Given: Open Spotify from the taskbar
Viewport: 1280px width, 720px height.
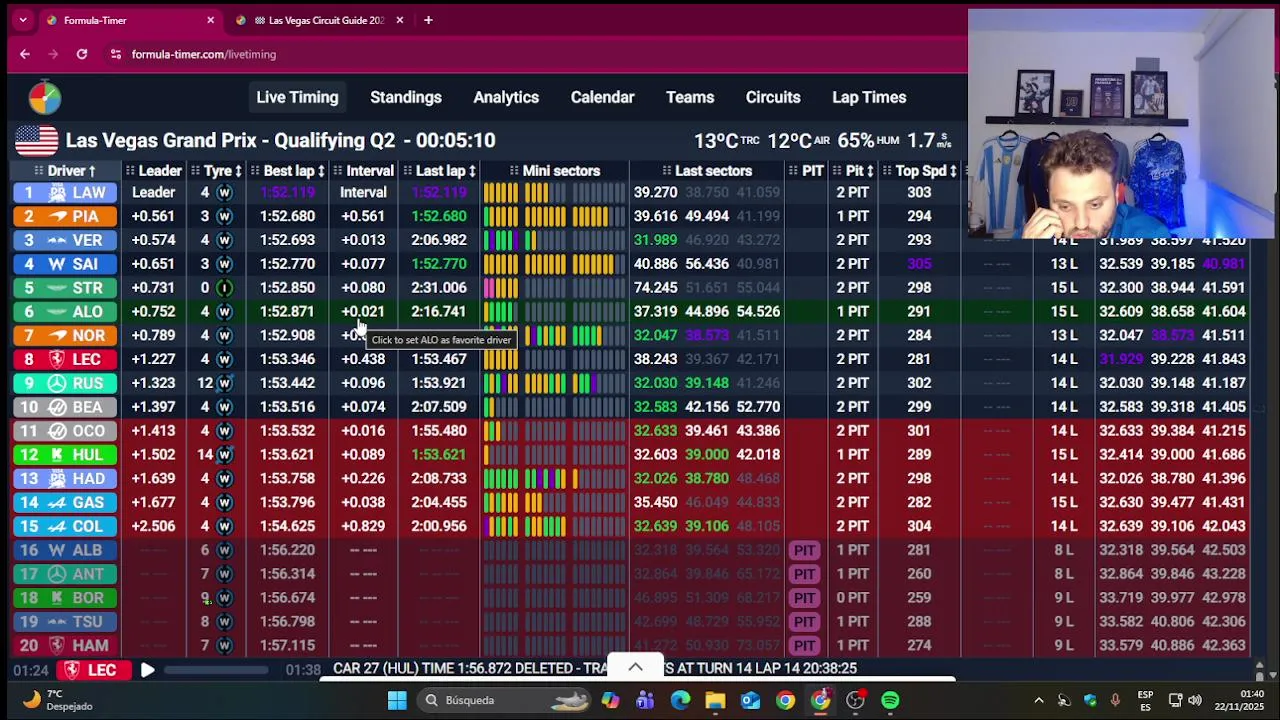Looking at the screenshot, I should click(890, 700).
